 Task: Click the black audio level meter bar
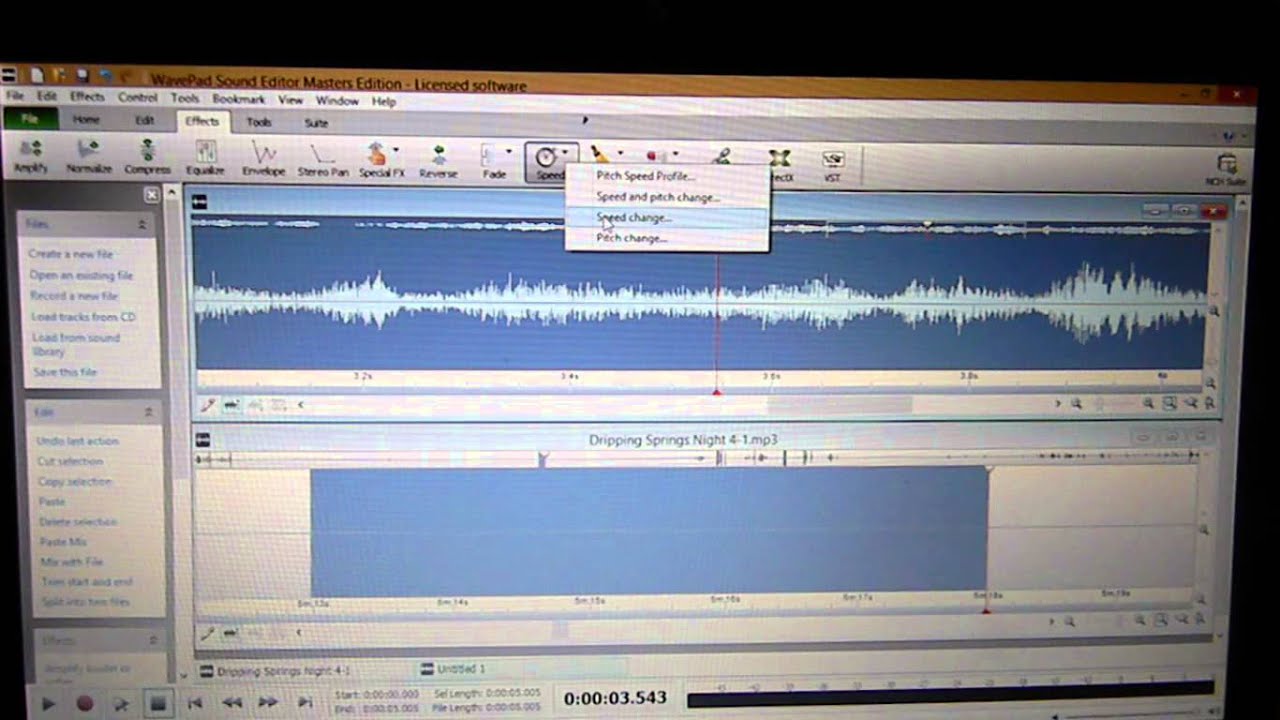point(951,694)
